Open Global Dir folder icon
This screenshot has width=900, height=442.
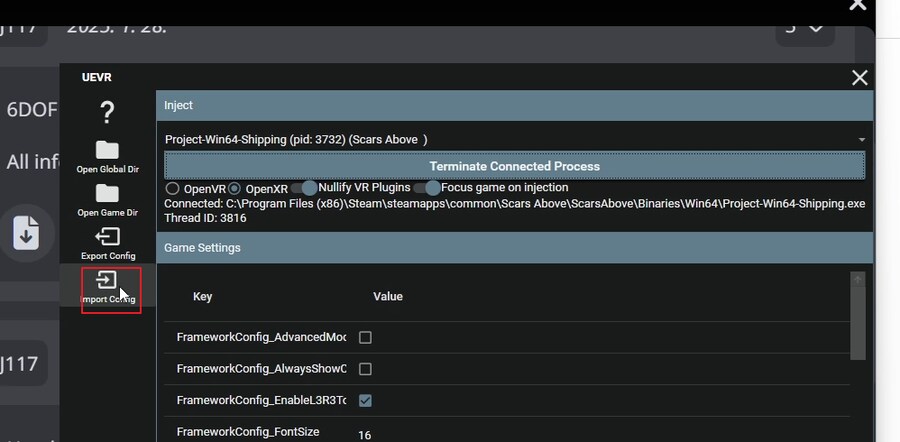point(107,150)
